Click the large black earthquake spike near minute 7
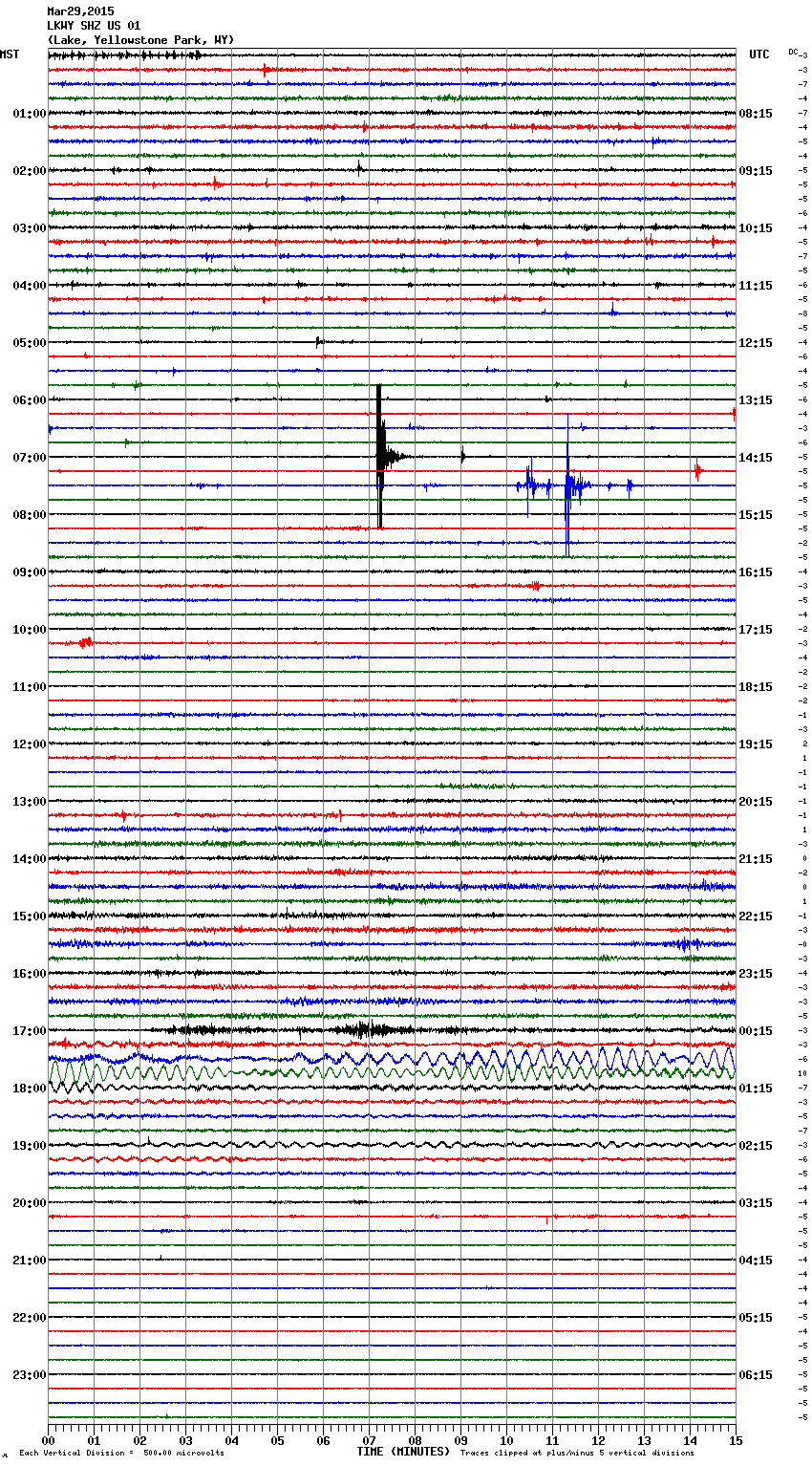The width and height of the screenshot is (812, 1466). (x=380, y=457)
